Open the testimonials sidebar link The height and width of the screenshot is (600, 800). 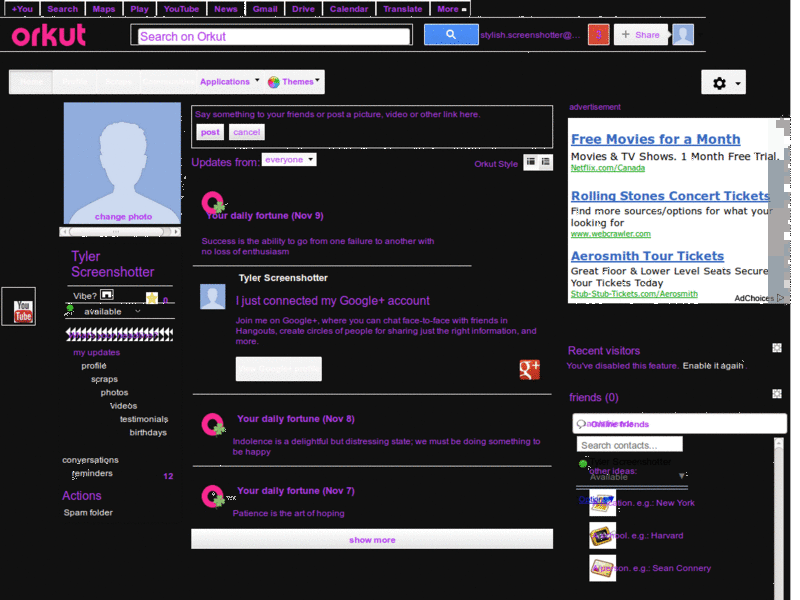tap(144, 419)
